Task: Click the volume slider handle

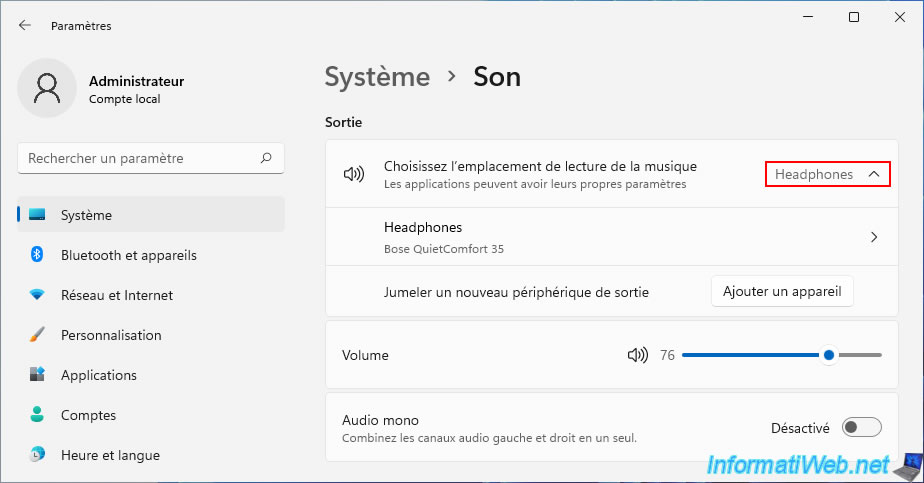Action: point(828,355)
